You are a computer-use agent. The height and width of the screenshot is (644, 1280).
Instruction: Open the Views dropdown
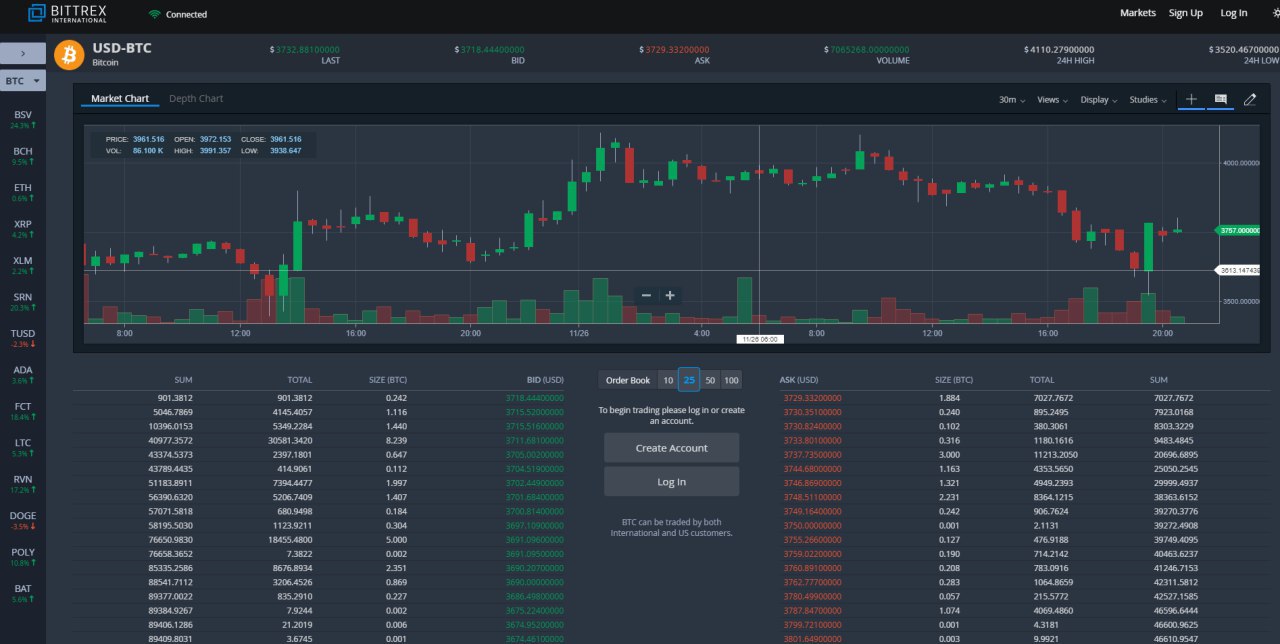[1052, 100]
